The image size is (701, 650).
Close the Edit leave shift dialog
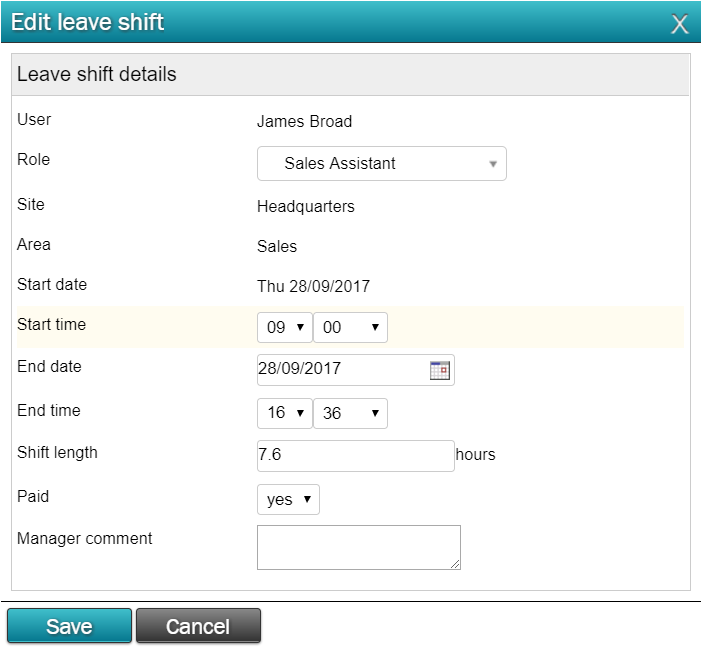[680, 24]
